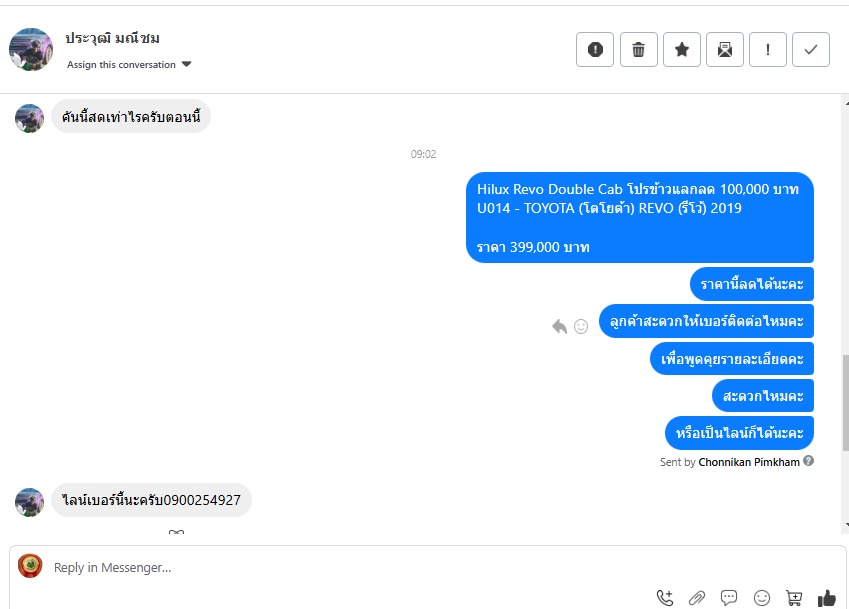Star this conversation as follow-up
Image resolution: width=849 pixels, height=609 pixels.
682,50
